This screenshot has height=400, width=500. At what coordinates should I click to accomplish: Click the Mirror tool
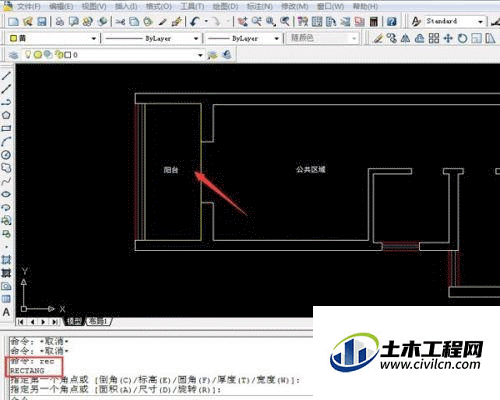click(x=405, y=38)
